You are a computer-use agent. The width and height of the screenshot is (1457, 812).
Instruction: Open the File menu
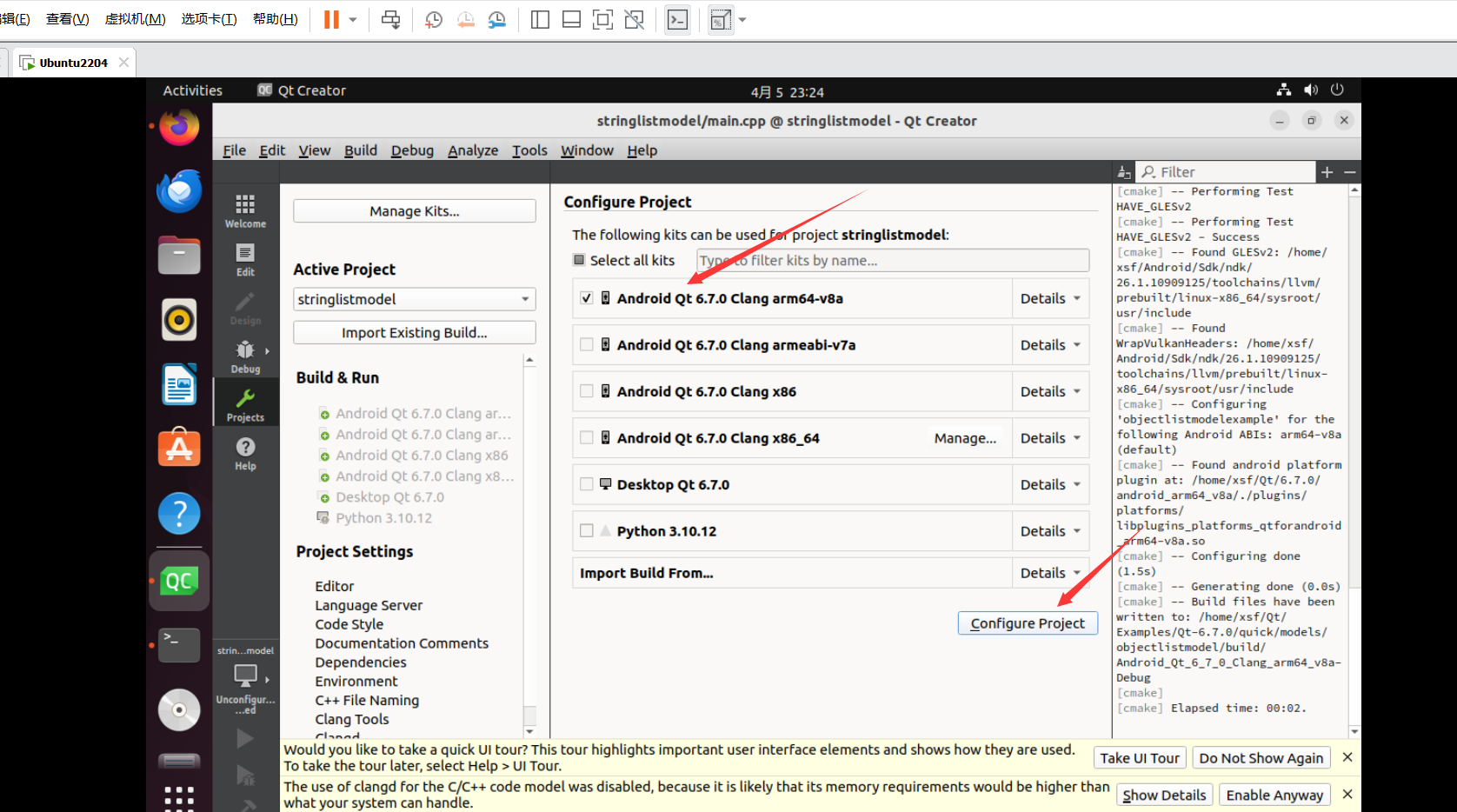click(234, 150)
